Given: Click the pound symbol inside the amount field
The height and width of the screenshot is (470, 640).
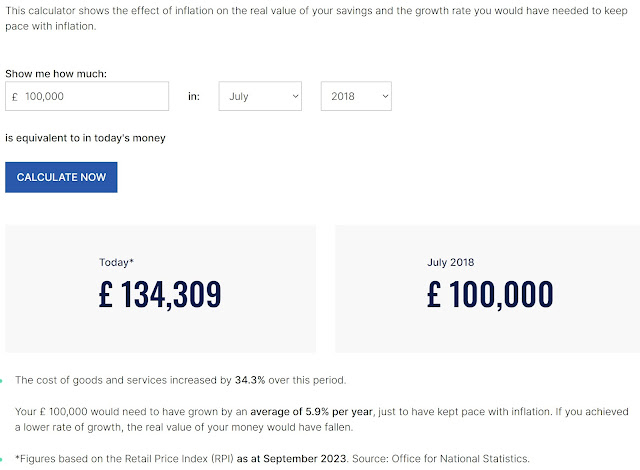Looking at the screenshot, I should 15,96.
